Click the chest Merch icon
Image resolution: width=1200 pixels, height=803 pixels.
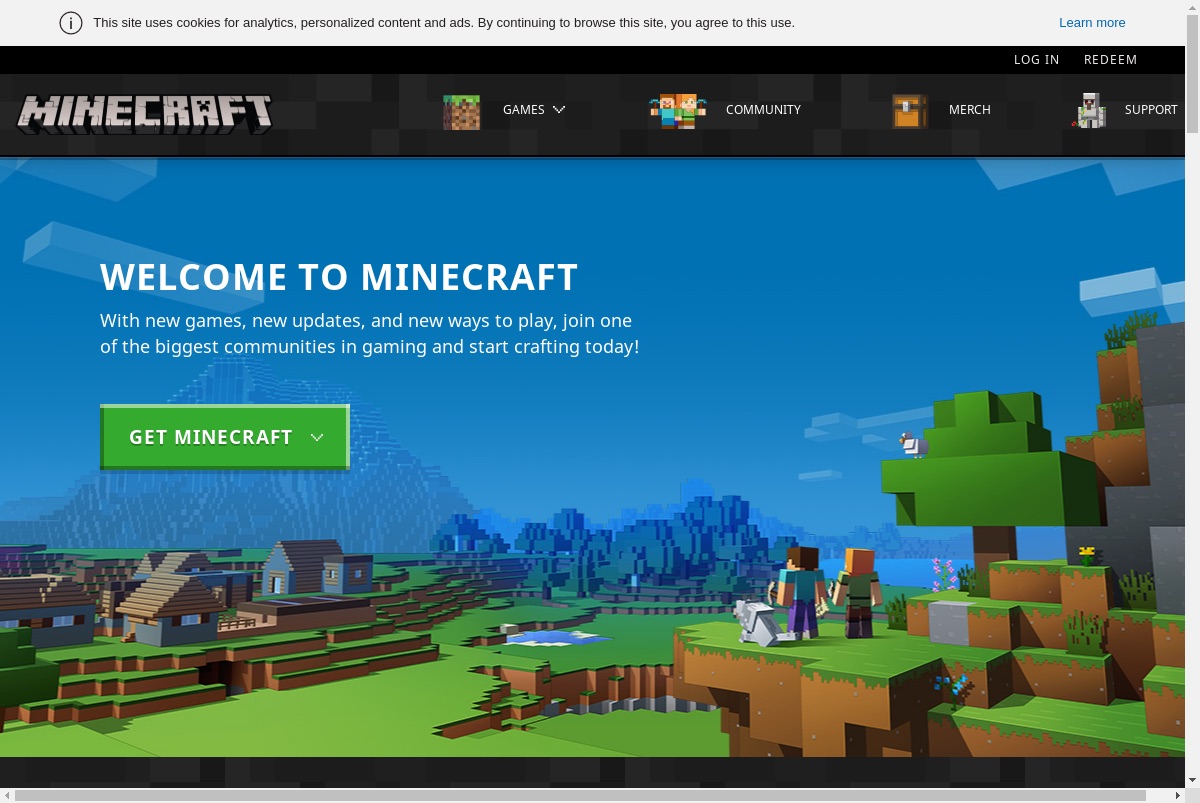(x=910, y=111)
